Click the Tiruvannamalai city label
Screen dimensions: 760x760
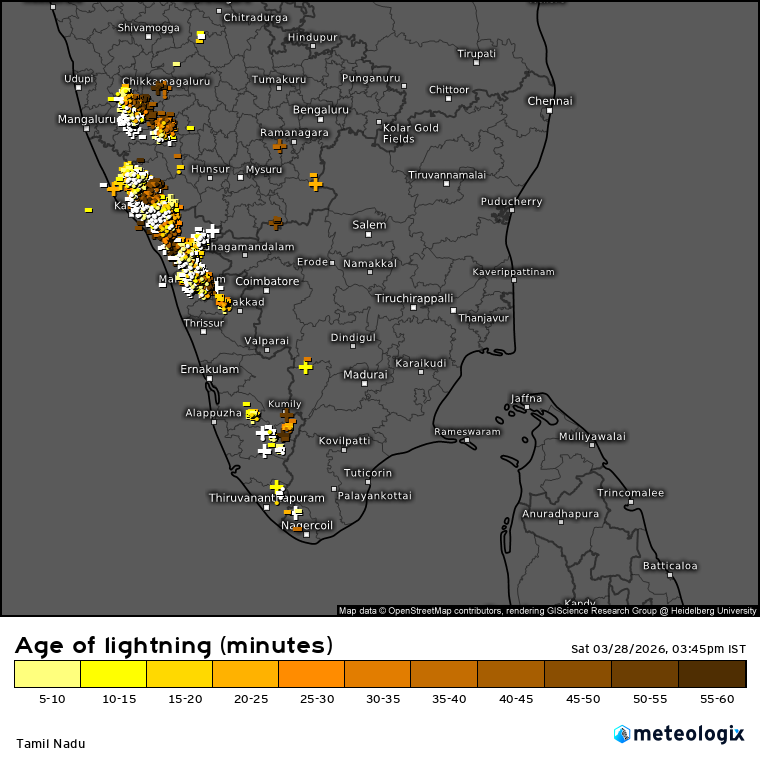pyautogui.click(x=447, y=175)
